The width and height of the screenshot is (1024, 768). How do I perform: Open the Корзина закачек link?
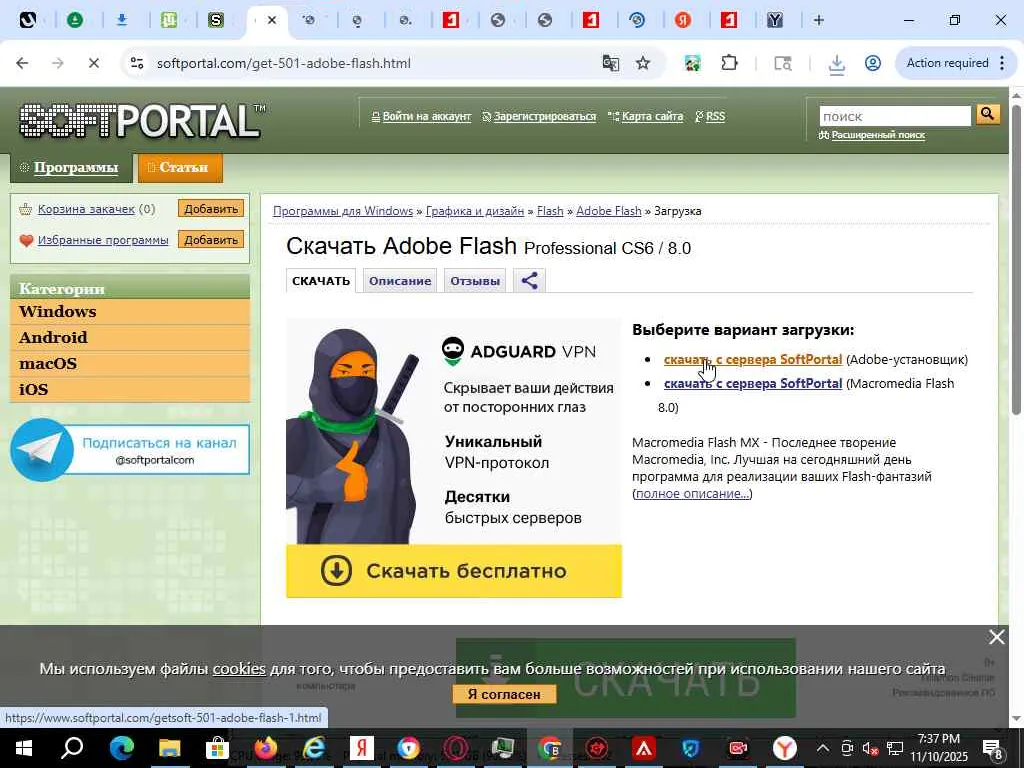coord(86,209)
